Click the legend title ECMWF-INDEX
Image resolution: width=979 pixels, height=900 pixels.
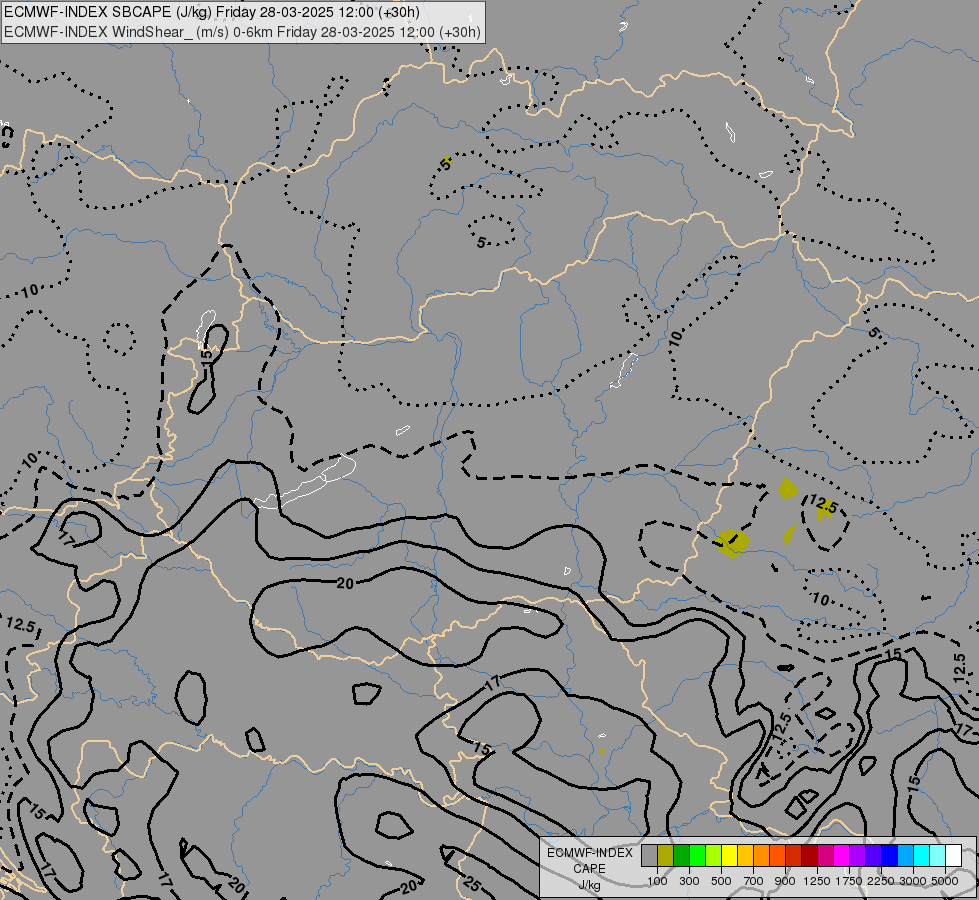[x=589, y=853]
